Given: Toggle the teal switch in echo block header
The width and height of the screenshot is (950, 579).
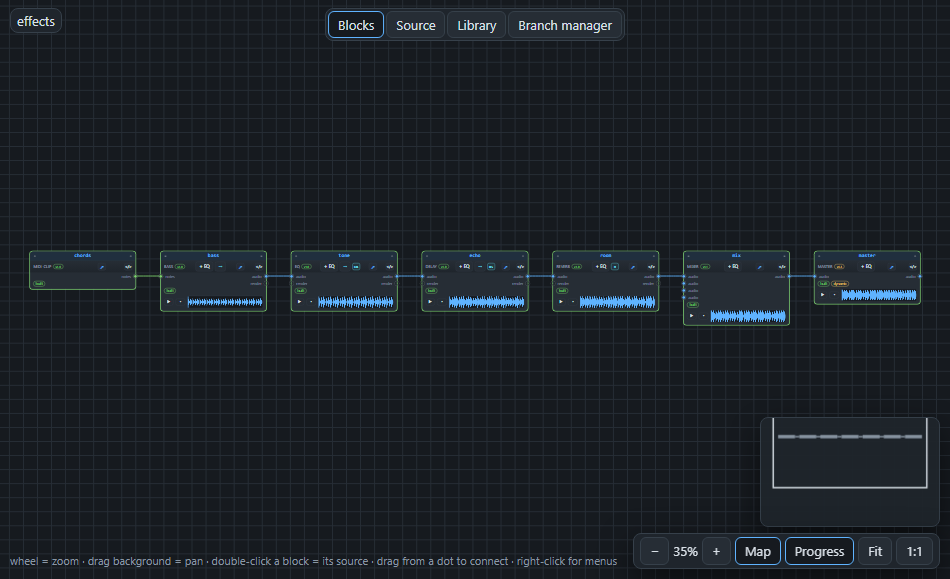Looking at the screenshot, I should (x=491, y=266).
